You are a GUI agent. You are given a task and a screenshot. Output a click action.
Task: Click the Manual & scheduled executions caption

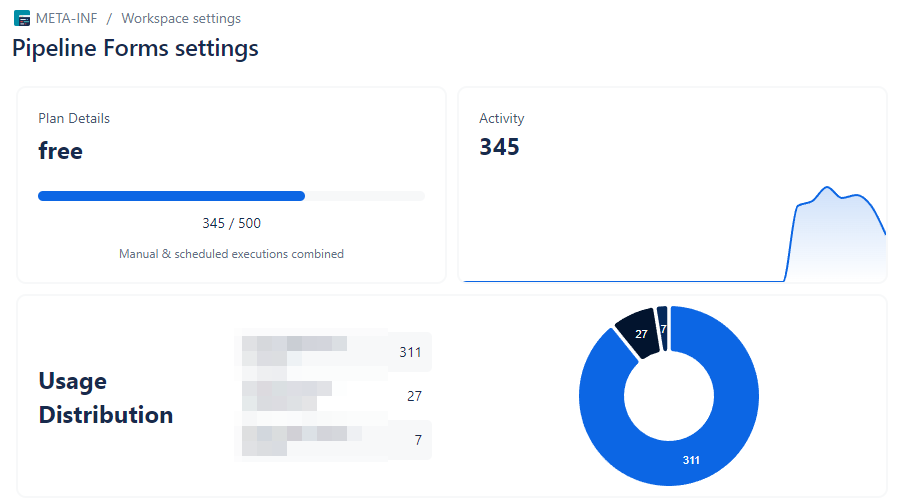click(x=231, y=254)
